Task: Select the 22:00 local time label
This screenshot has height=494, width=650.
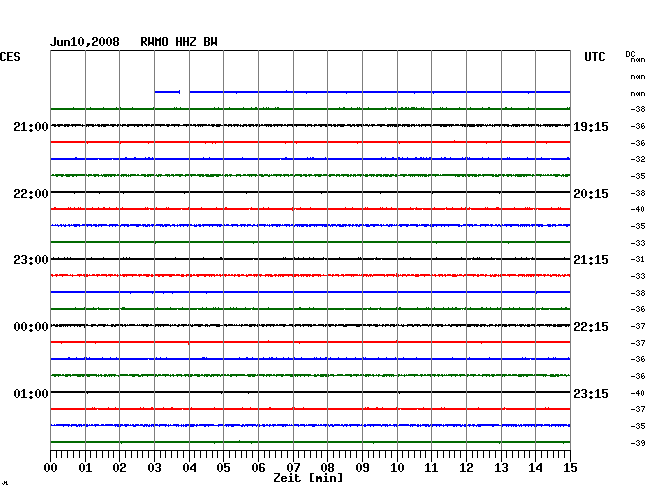Action: (31, 194)
